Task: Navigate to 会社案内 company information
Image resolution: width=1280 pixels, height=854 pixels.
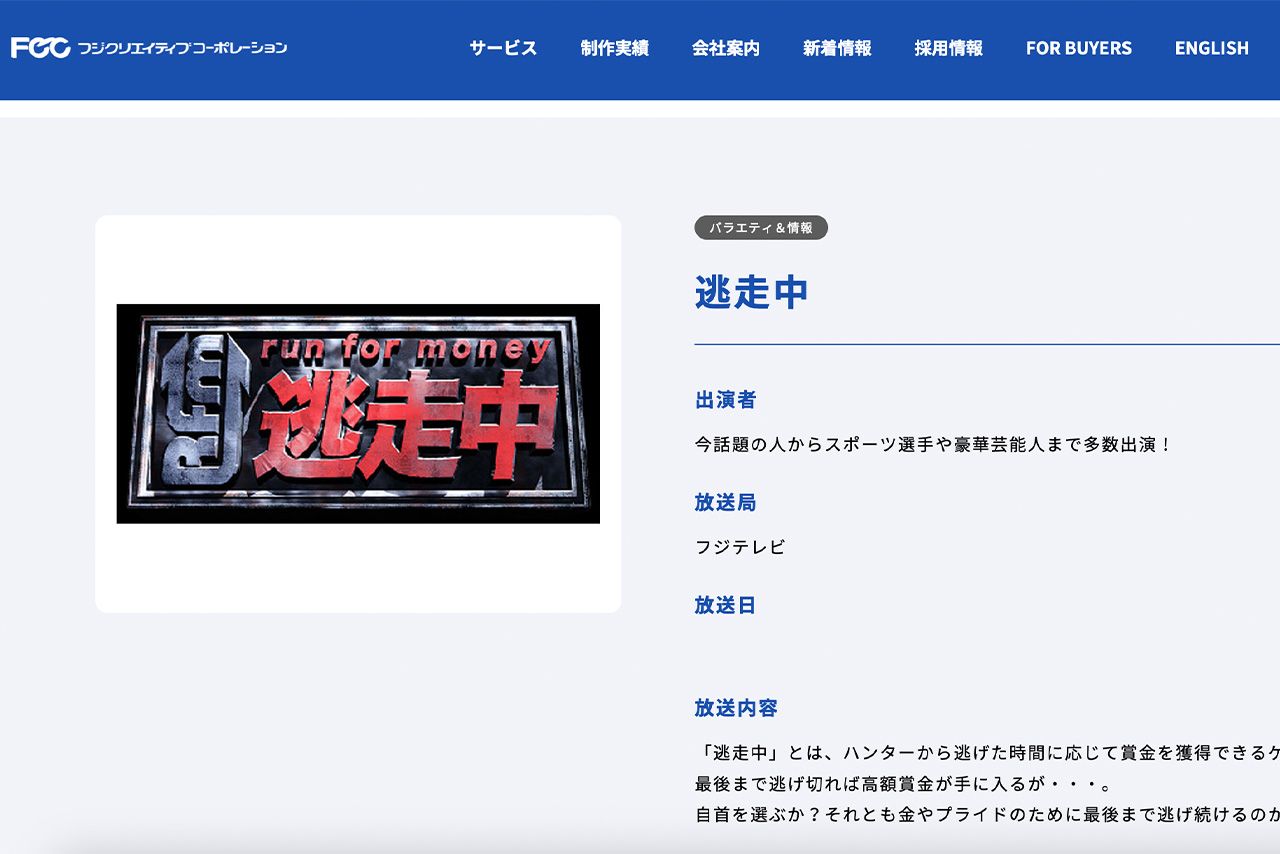Action: pos(726,48)
